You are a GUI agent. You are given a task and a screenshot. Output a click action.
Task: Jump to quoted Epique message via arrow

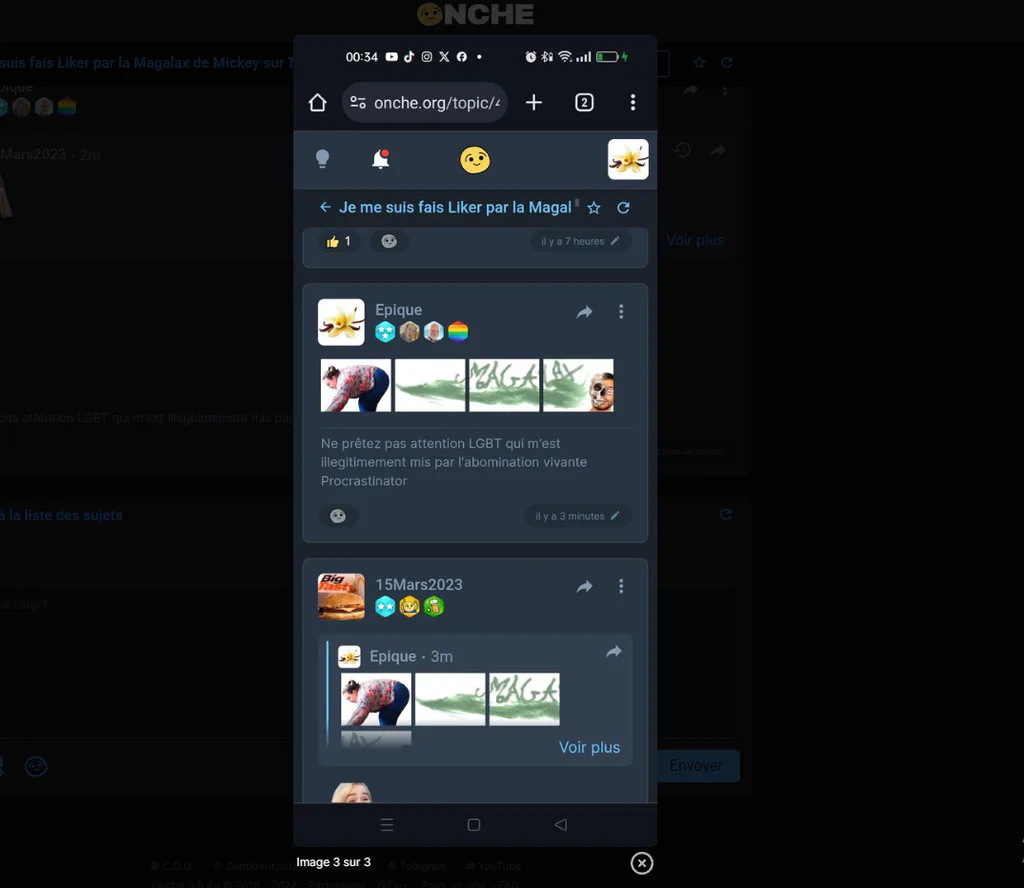(x=614, y=652)
